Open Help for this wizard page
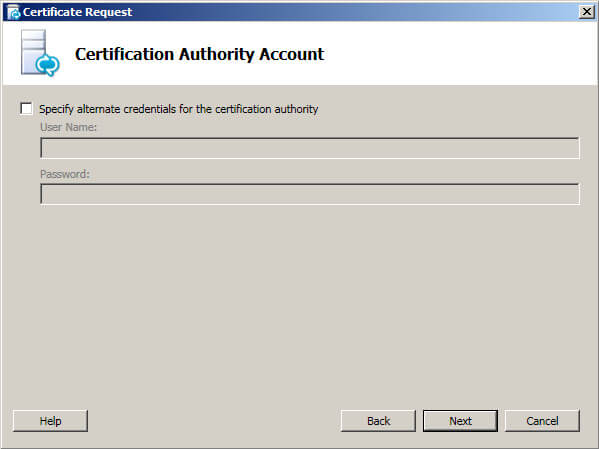This screenshot has width=599, height=449. click(x=50, y=421)
